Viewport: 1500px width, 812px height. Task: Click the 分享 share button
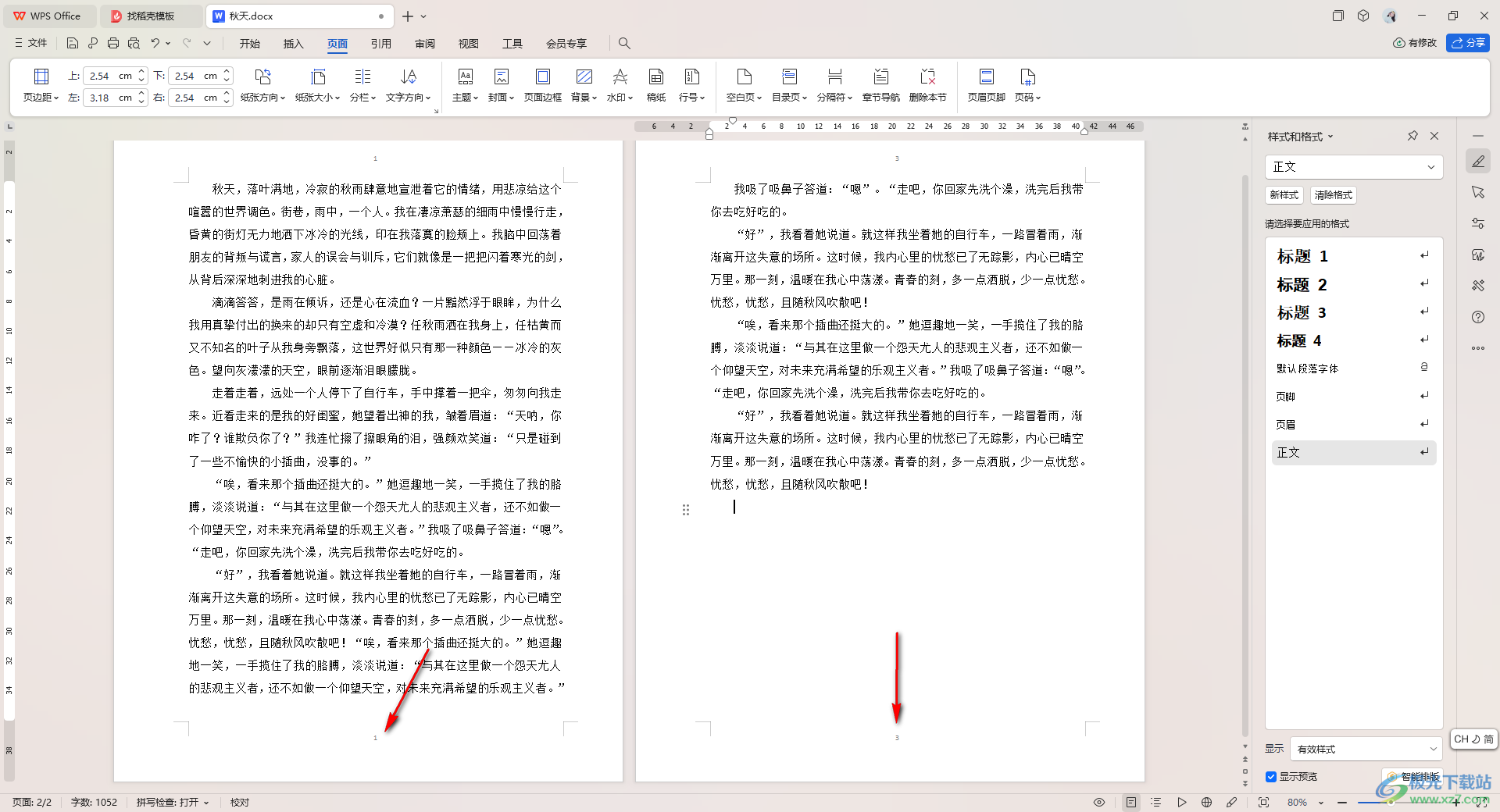(x=1468, y=43)
